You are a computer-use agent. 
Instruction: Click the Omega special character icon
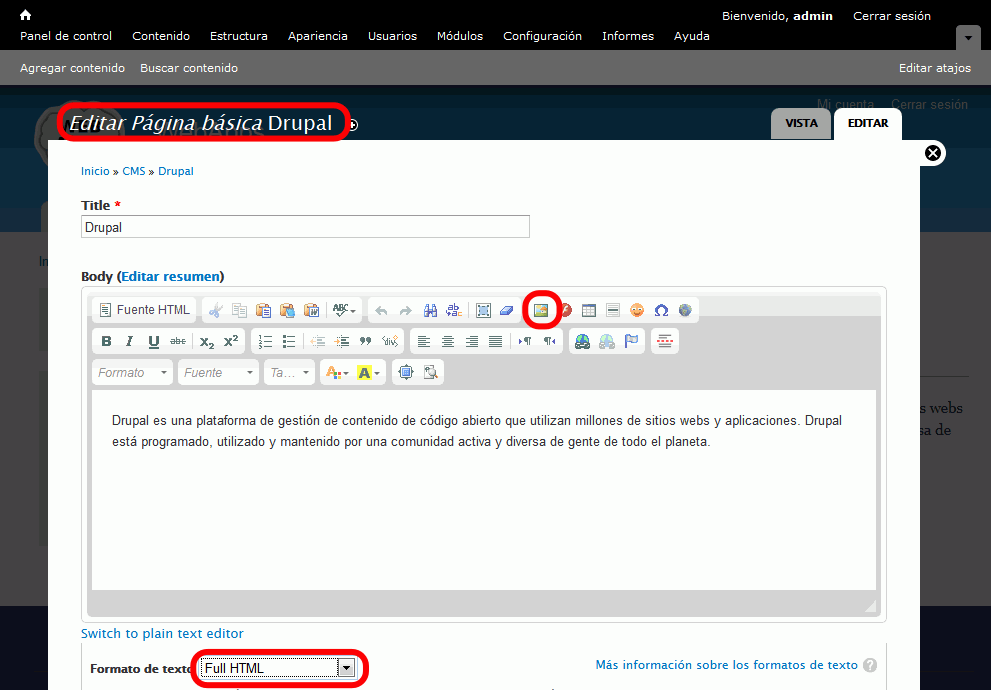[x=661, y=310]
